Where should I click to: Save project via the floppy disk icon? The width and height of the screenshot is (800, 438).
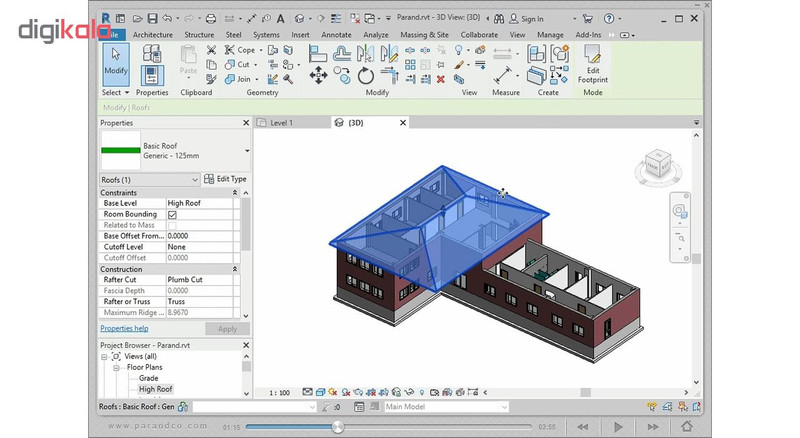point(152,19)
